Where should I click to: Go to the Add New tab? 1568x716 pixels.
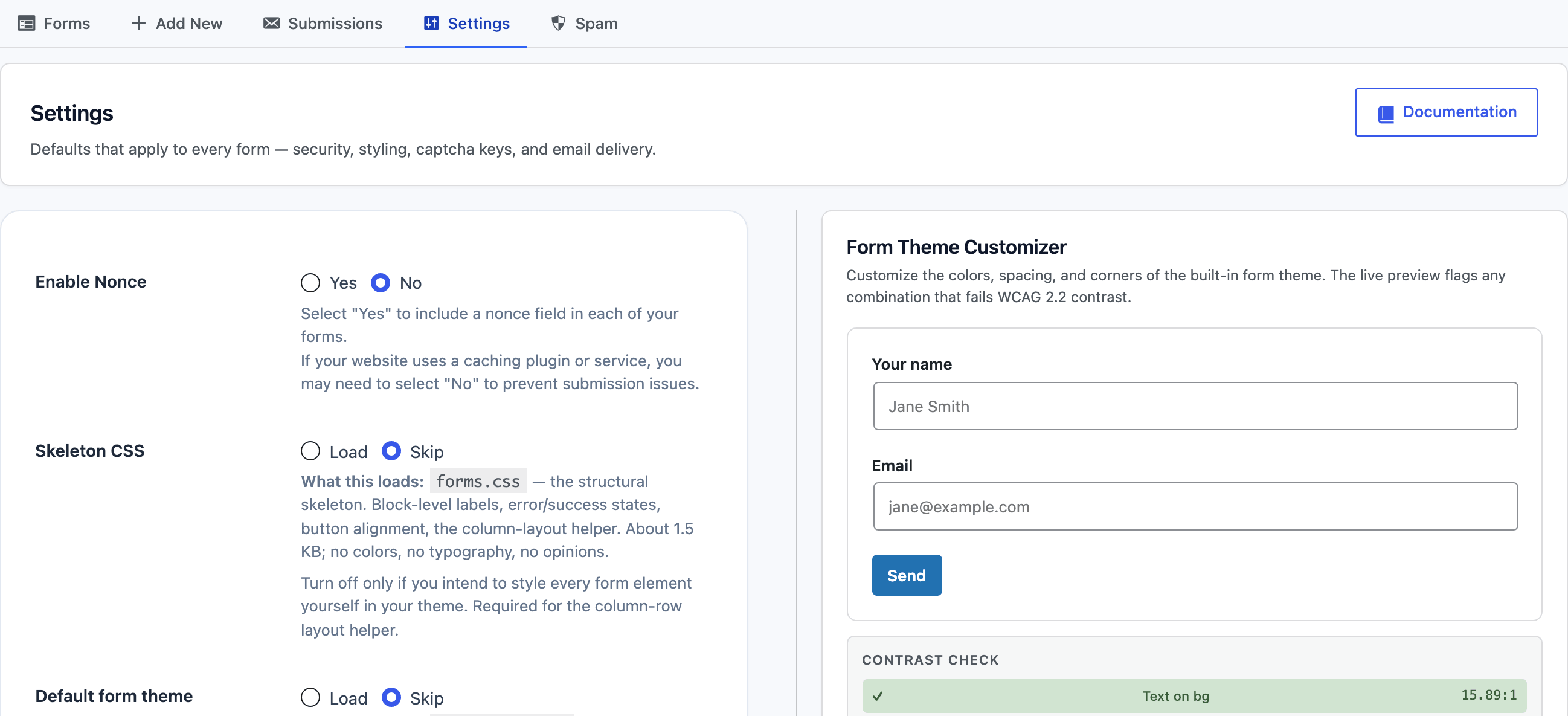pyautogui.click(x=177, y=24)
